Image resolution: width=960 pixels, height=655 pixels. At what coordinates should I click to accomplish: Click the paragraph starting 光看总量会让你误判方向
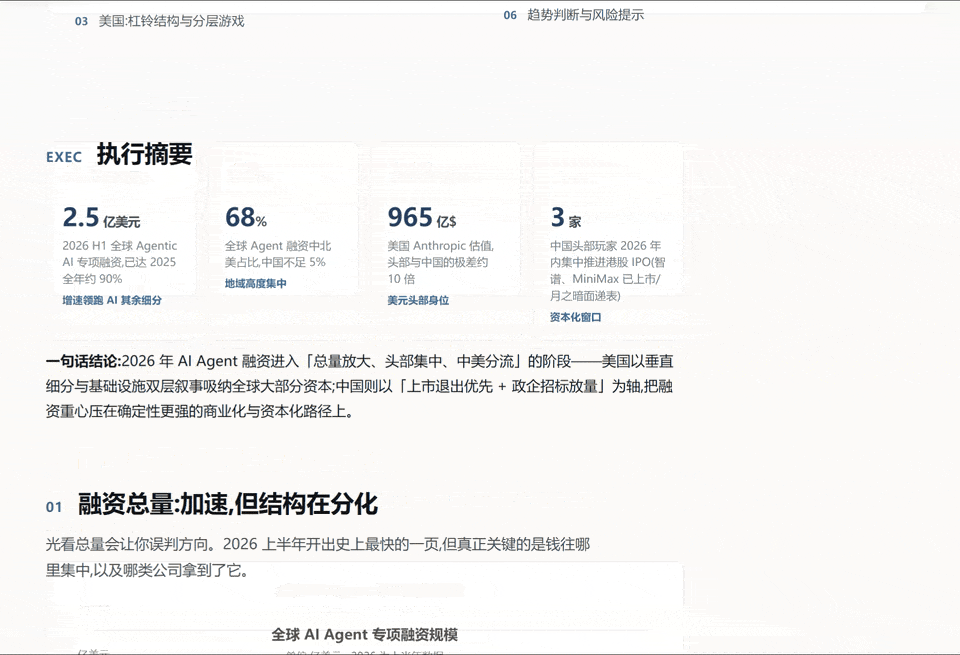click(318, 557)
